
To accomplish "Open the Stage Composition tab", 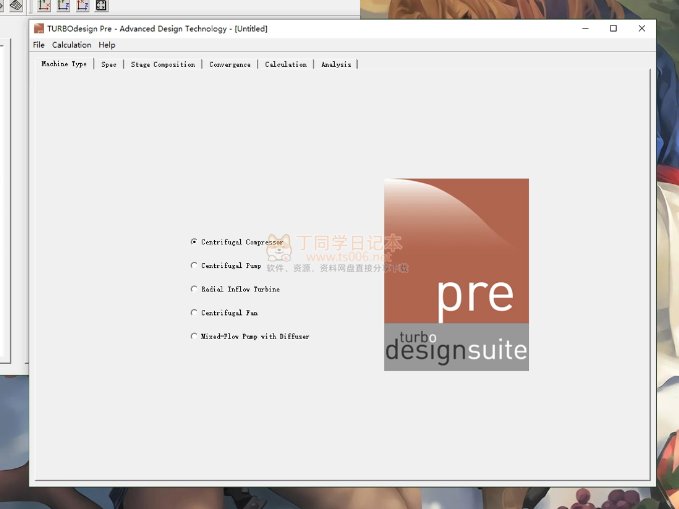I will (163, 64).
